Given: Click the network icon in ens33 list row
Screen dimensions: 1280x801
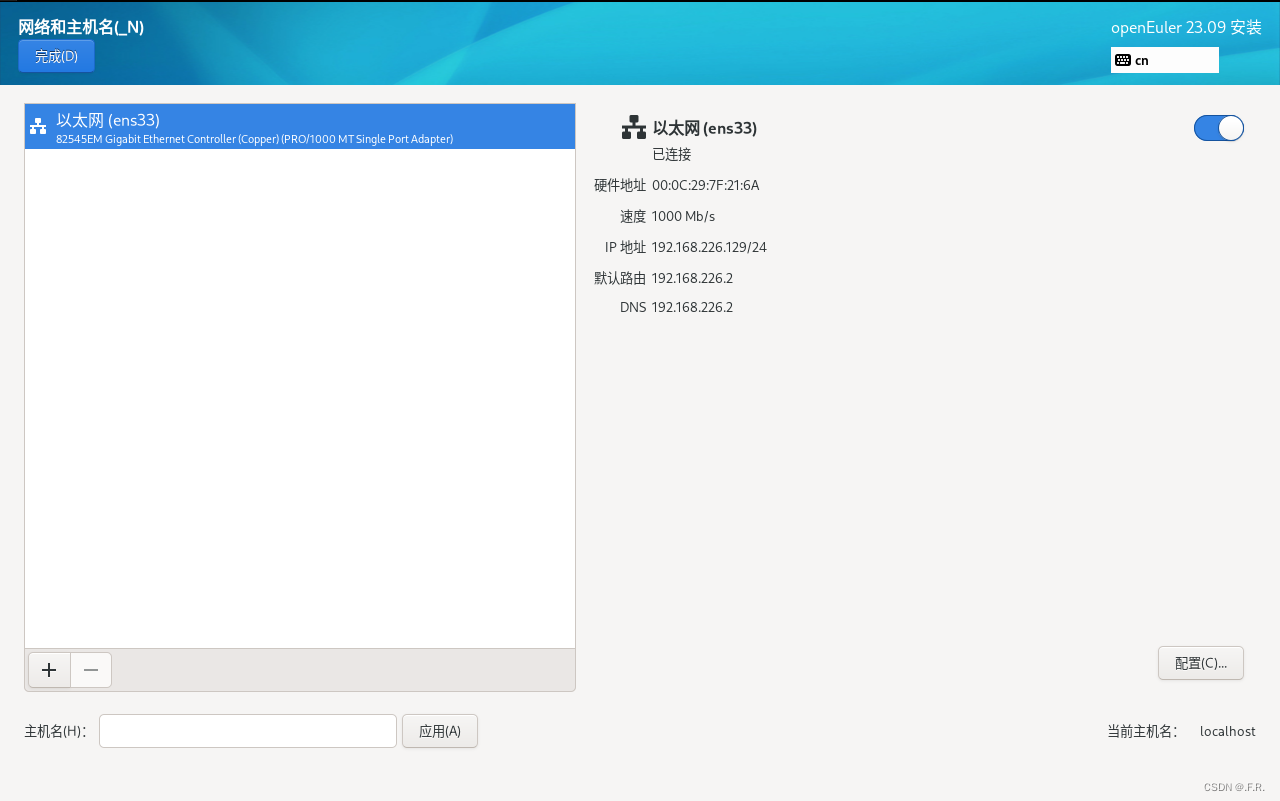Looking at the screenshot, I should [x=38, y=127].
